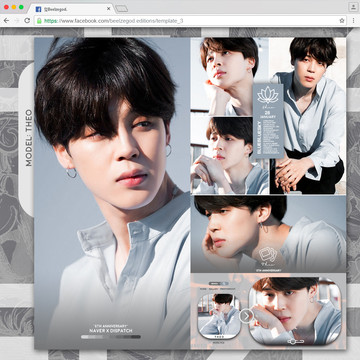Open a new tab with the blank tab button

pyautogui.click(x=121, y=9)
